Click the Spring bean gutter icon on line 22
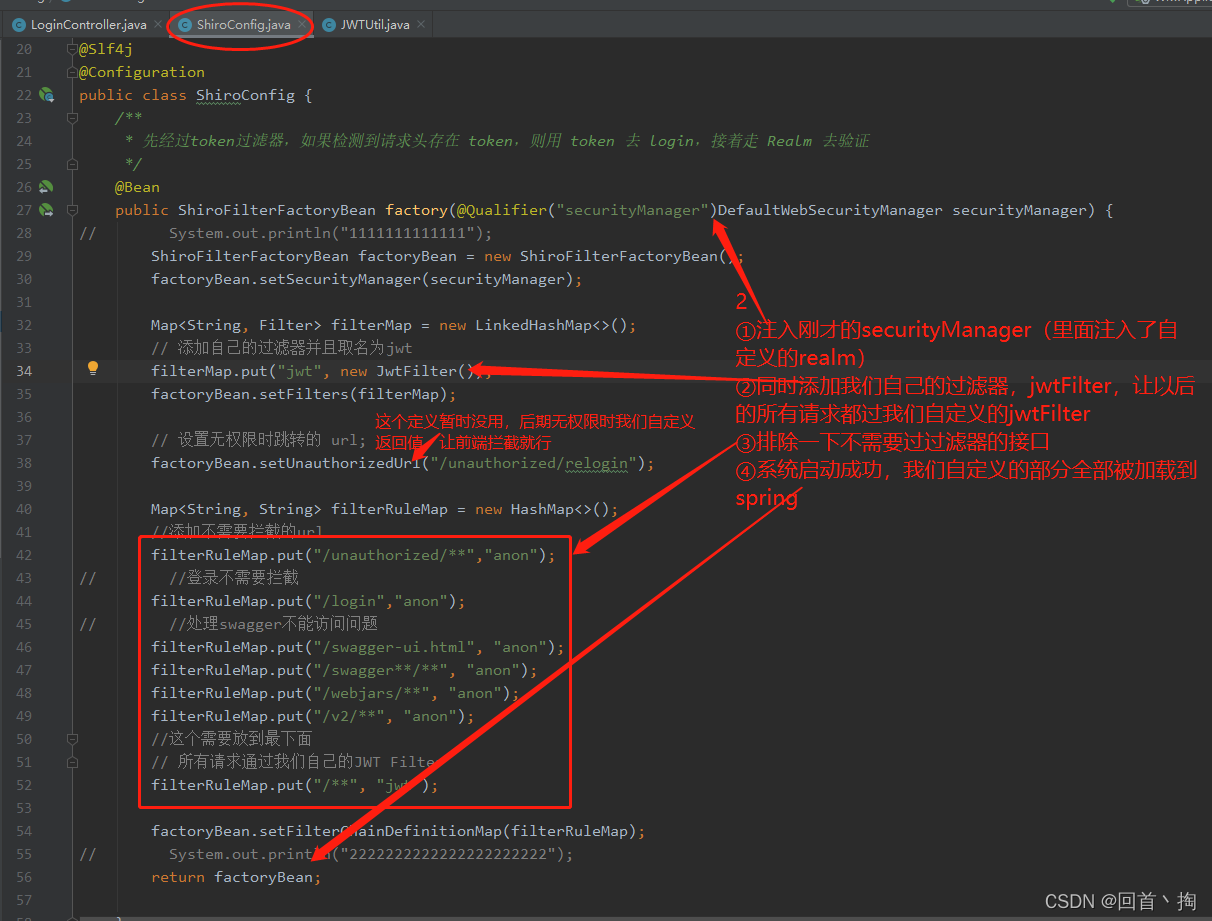 tap(46, 95)
